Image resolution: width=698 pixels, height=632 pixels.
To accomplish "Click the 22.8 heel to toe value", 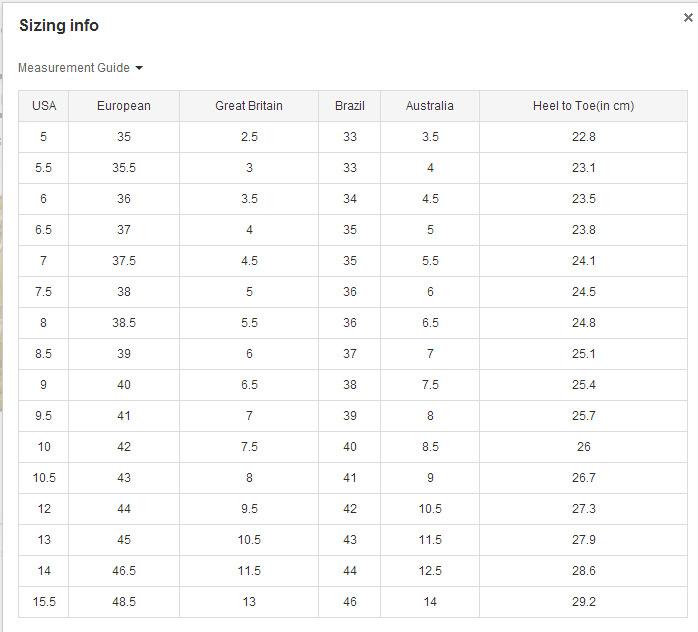I will (x=583, y=137).
